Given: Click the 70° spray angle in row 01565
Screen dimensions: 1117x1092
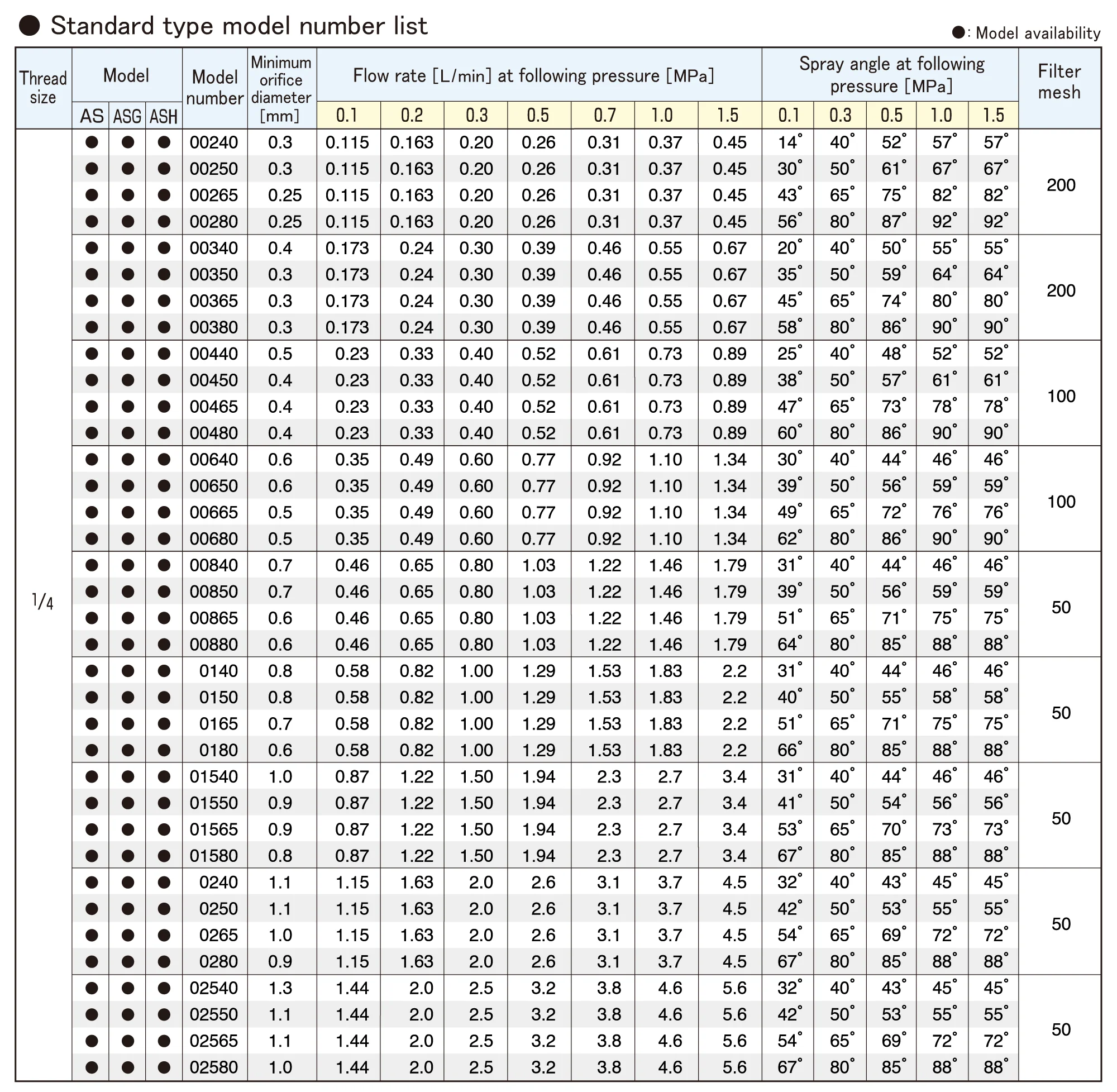Looking at the screenshot, I should 894,828.
